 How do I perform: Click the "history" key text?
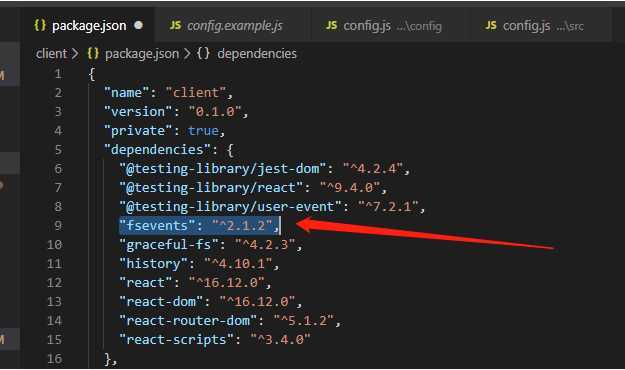point(153,264)
